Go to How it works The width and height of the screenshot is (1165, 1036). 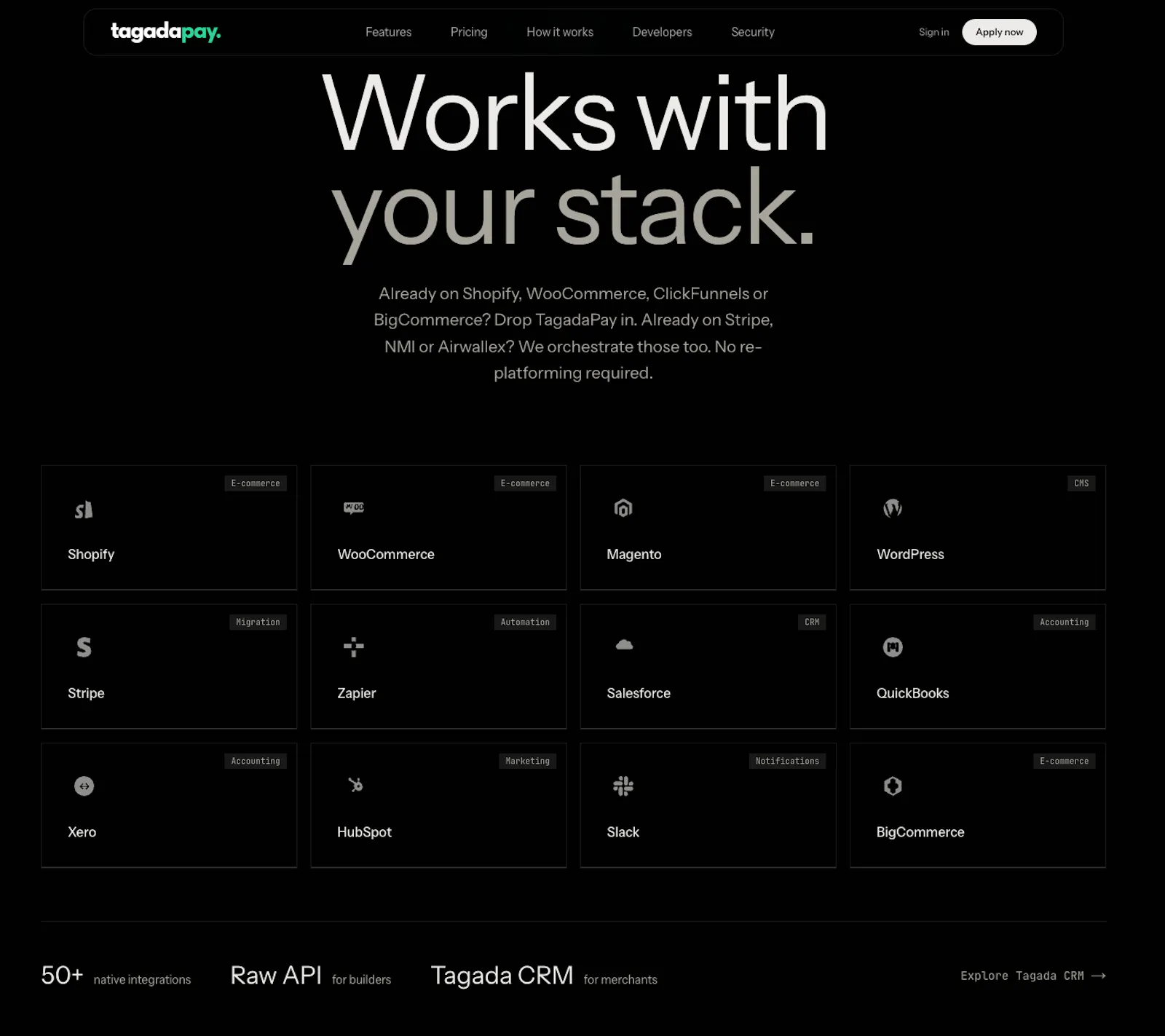pyautogui.click(x=560, y=32)
